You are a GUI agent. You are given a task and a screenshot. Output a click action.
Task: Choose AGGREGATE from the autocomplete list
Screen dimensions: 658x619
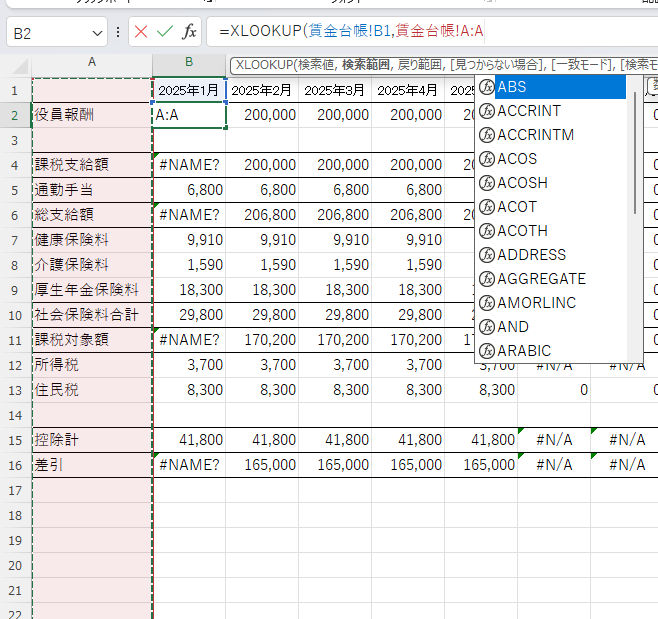click(x=553, y=278)
